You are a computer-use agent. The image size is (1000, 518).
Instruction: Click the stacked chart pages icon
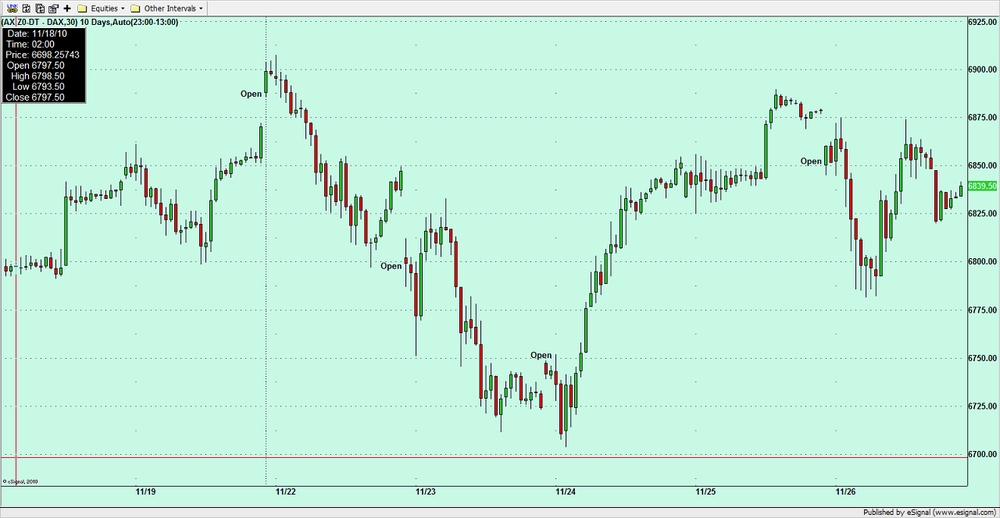point(40,8)
